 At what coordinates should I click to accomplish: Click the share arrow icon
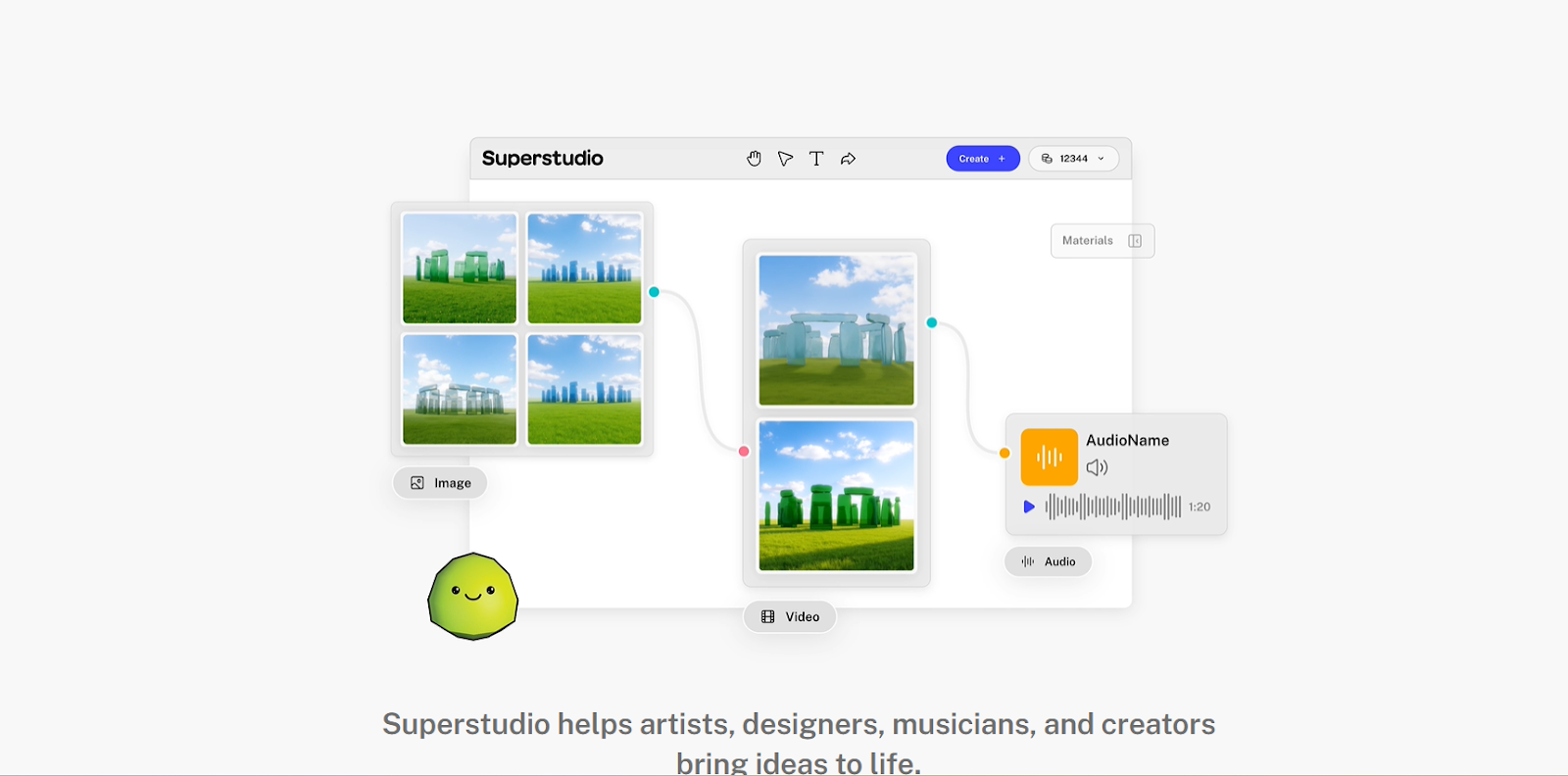[x=849, y=159]
